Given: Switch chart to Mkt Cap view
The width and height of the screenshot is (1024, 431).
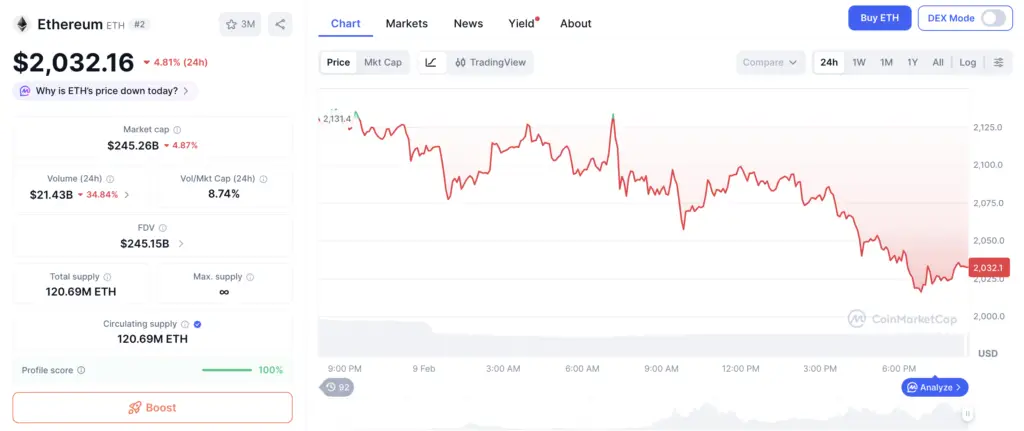Looking at the screenshot, I should 383,62.
